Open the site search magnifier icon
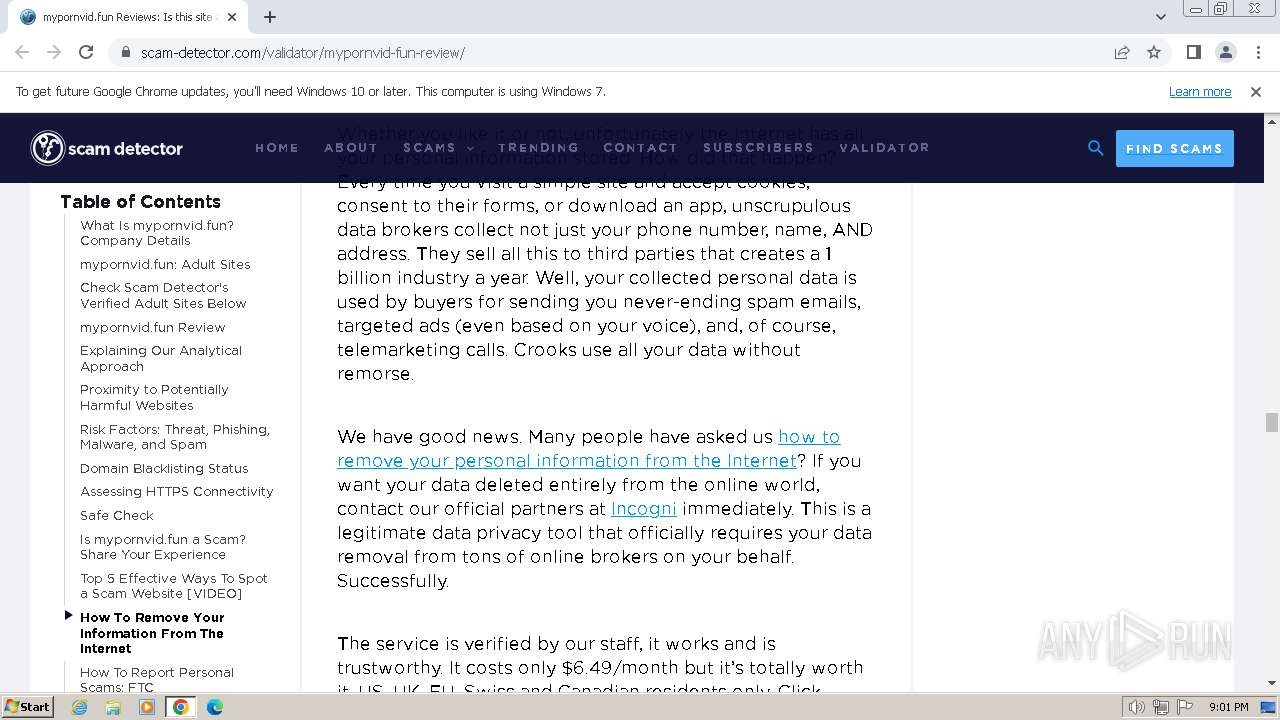Image resolution: width=1280 pixels, height=720 pixels. [1095, 148]
